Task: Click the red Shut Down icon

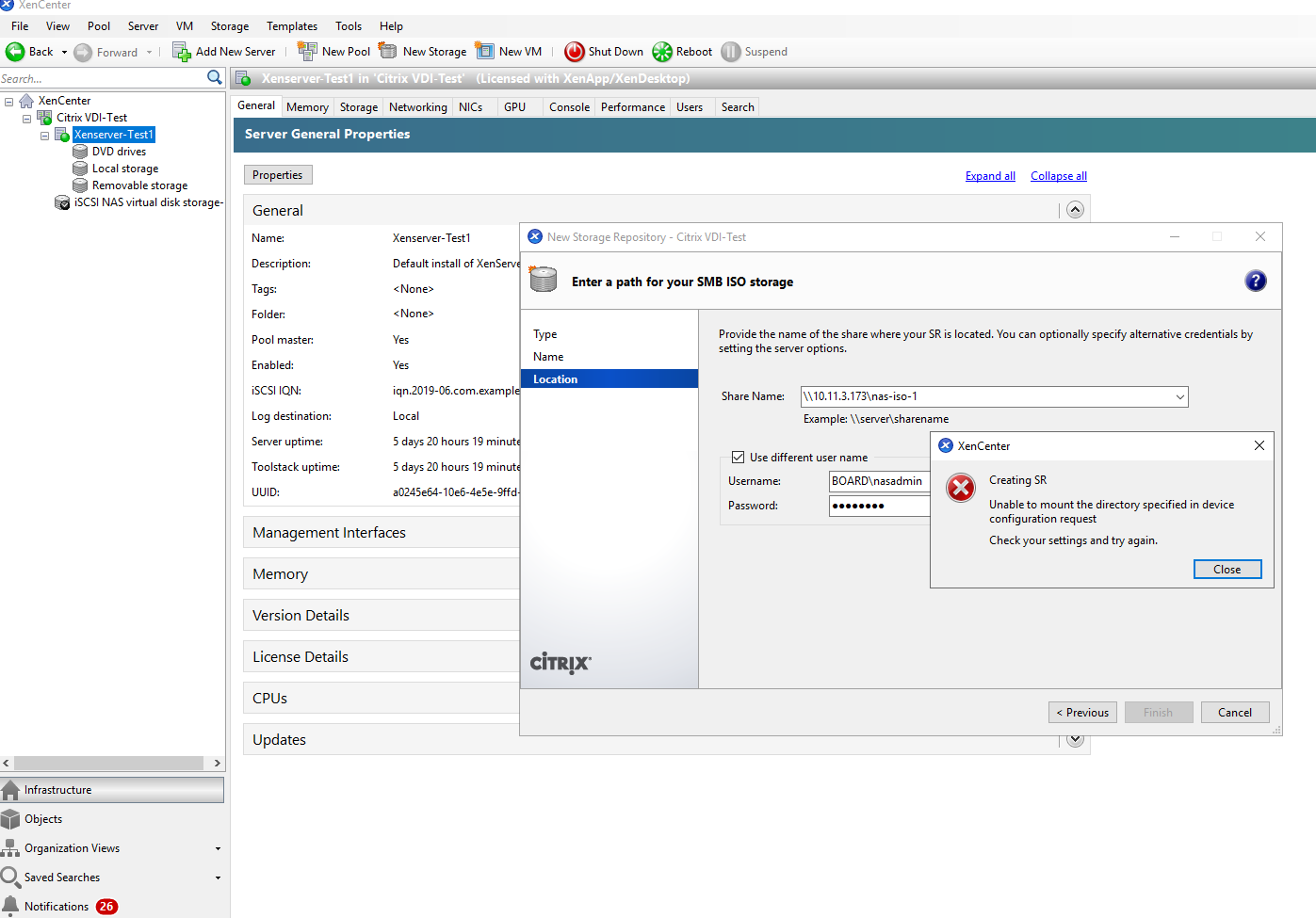Action: 574,52
